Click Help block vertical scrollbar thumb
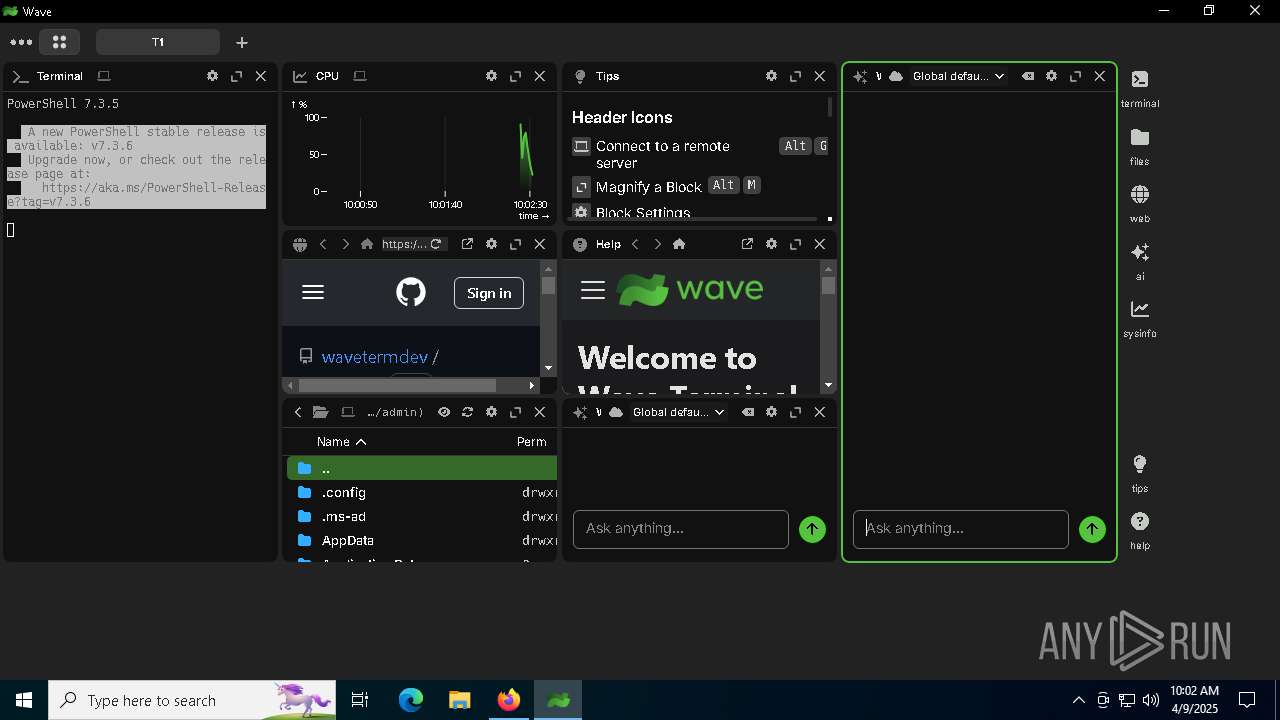This screenshot has height=720, width=1280. [828, 286]
